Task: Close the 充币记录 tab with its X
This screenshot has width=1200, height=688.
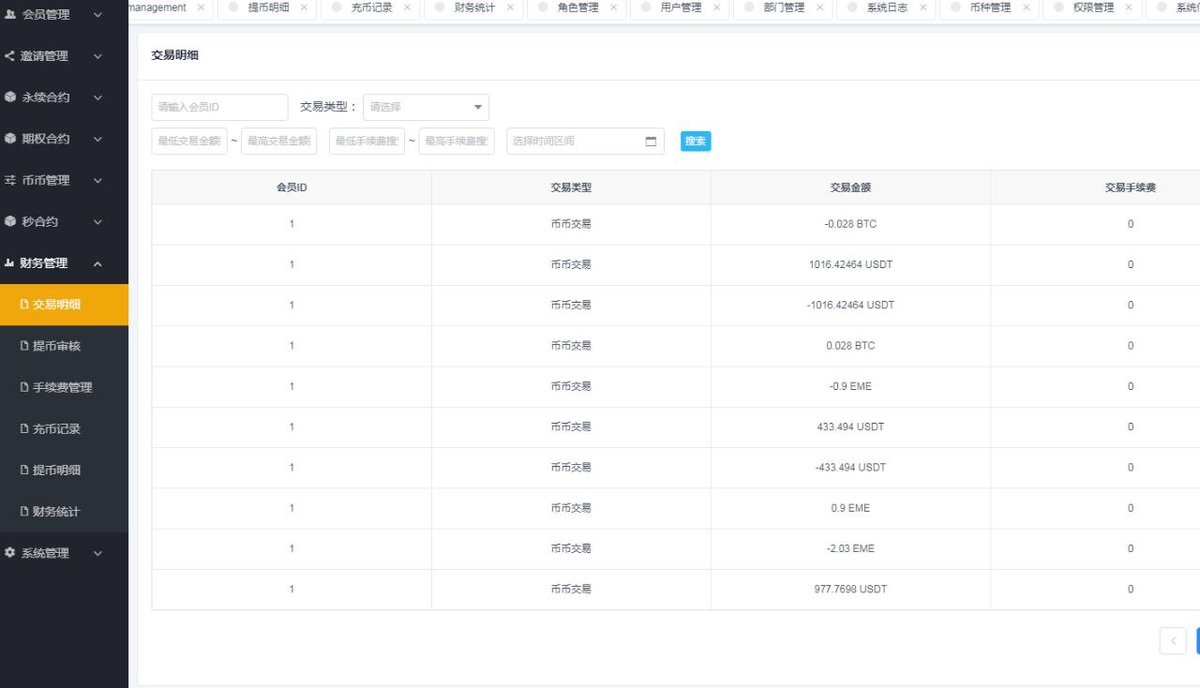Action: click(407, 7)
